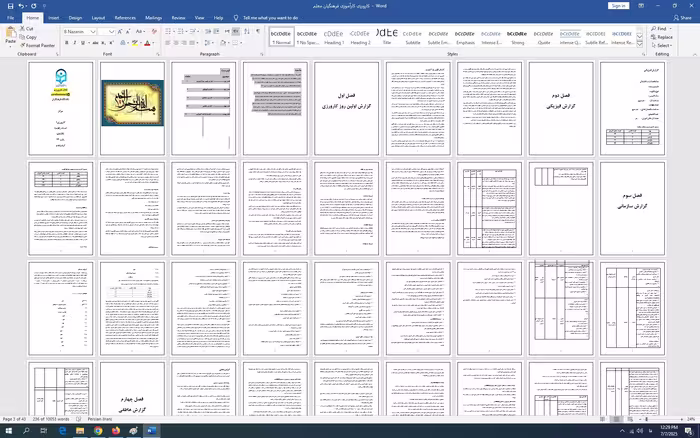Click the Paste icon
Screen dimensions: 700x438
[11, 36]
